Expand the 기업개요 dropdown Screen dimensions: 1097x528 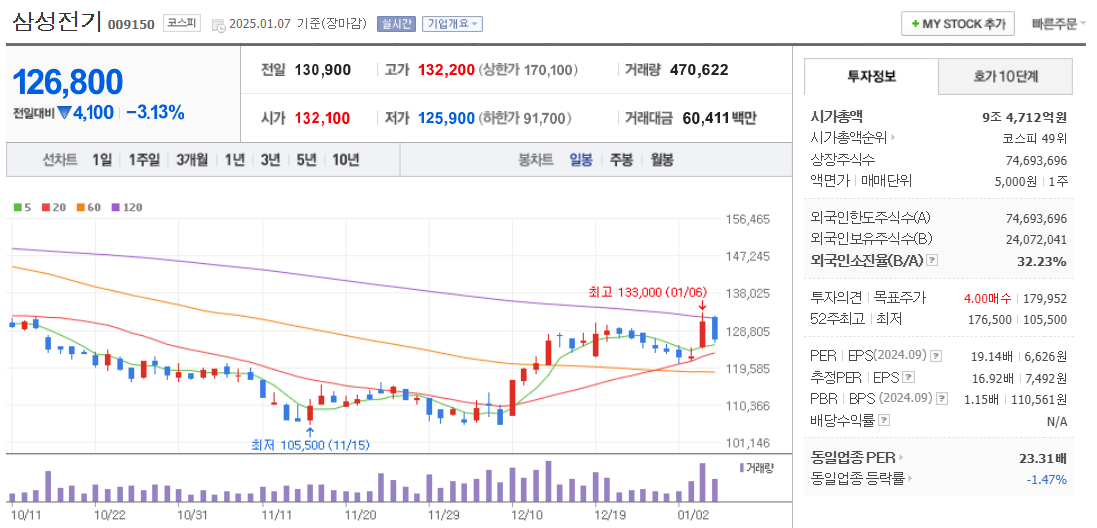click(452, 24)
